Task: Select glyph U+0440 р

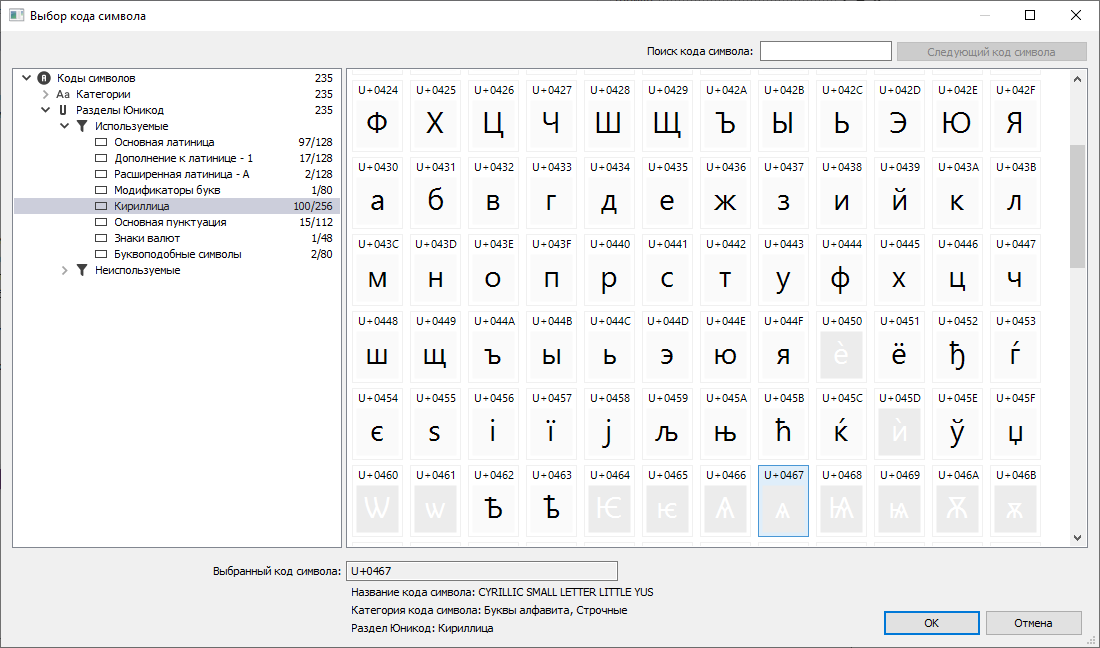Action: 610,270
